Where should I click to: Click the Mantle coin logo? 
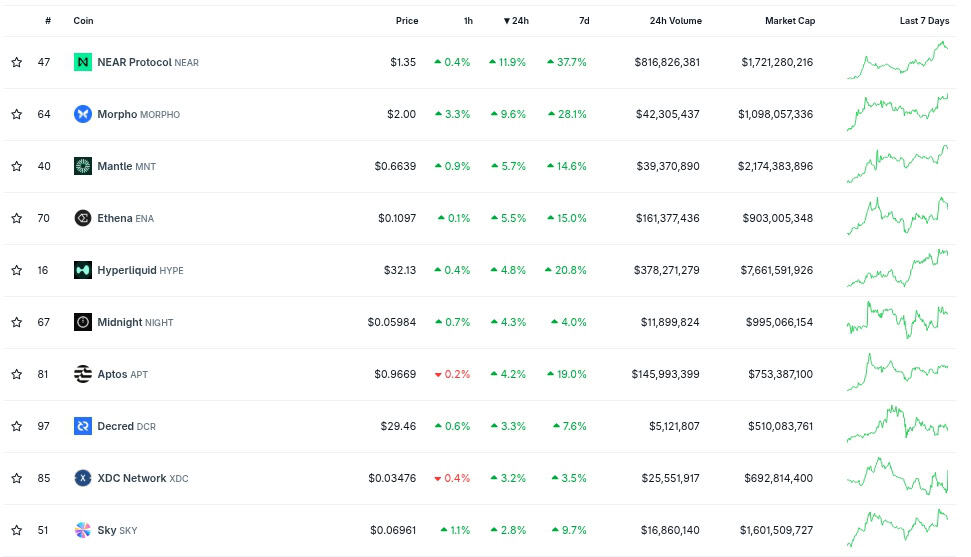point(83,166)
